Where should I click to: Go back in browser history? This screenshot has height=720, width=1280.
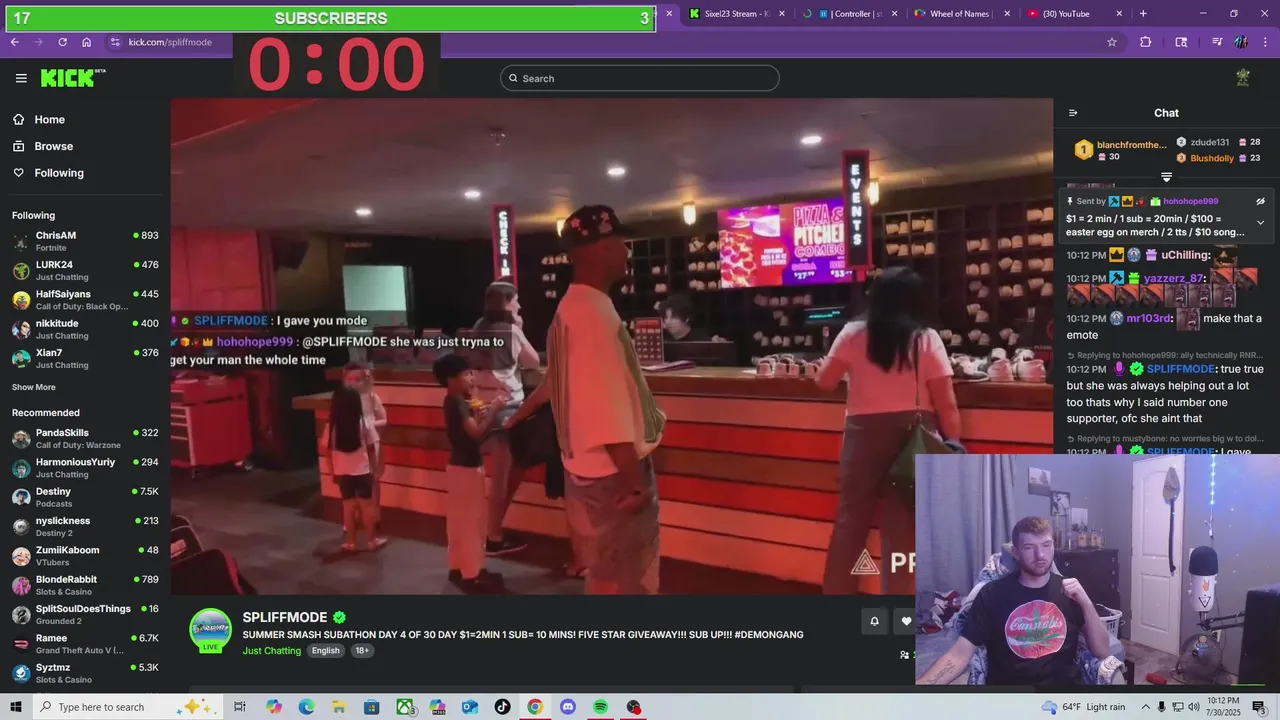pos(14,42)
